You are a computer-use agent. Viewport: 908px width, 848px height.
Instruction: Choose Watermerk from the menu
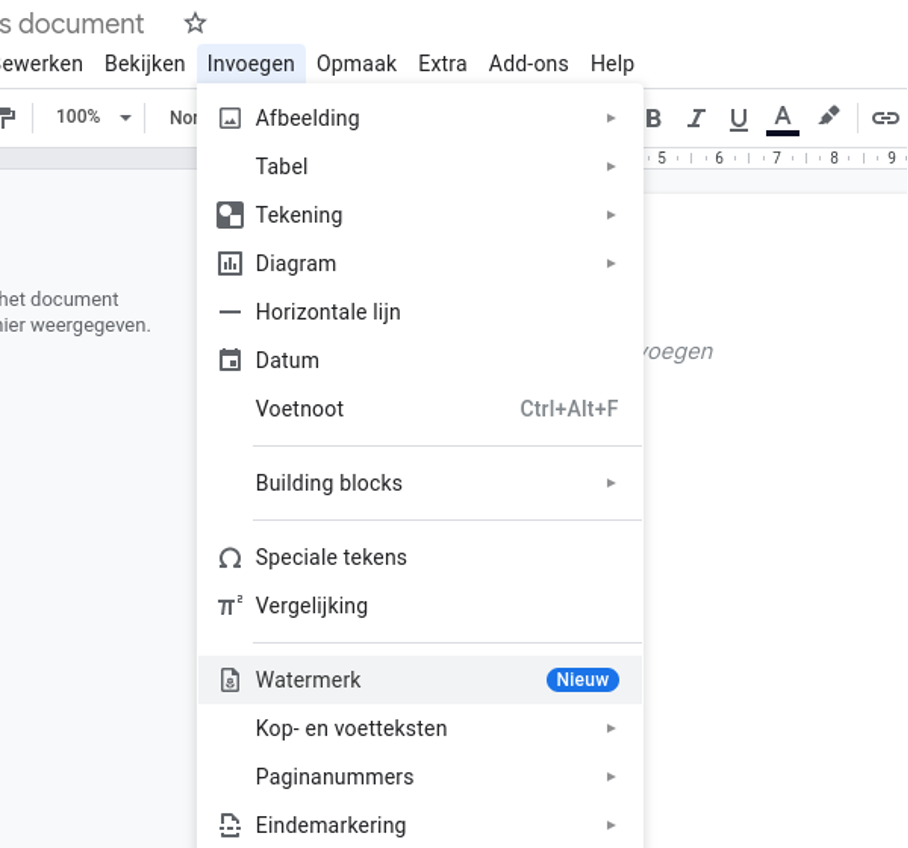coord(308,680)
